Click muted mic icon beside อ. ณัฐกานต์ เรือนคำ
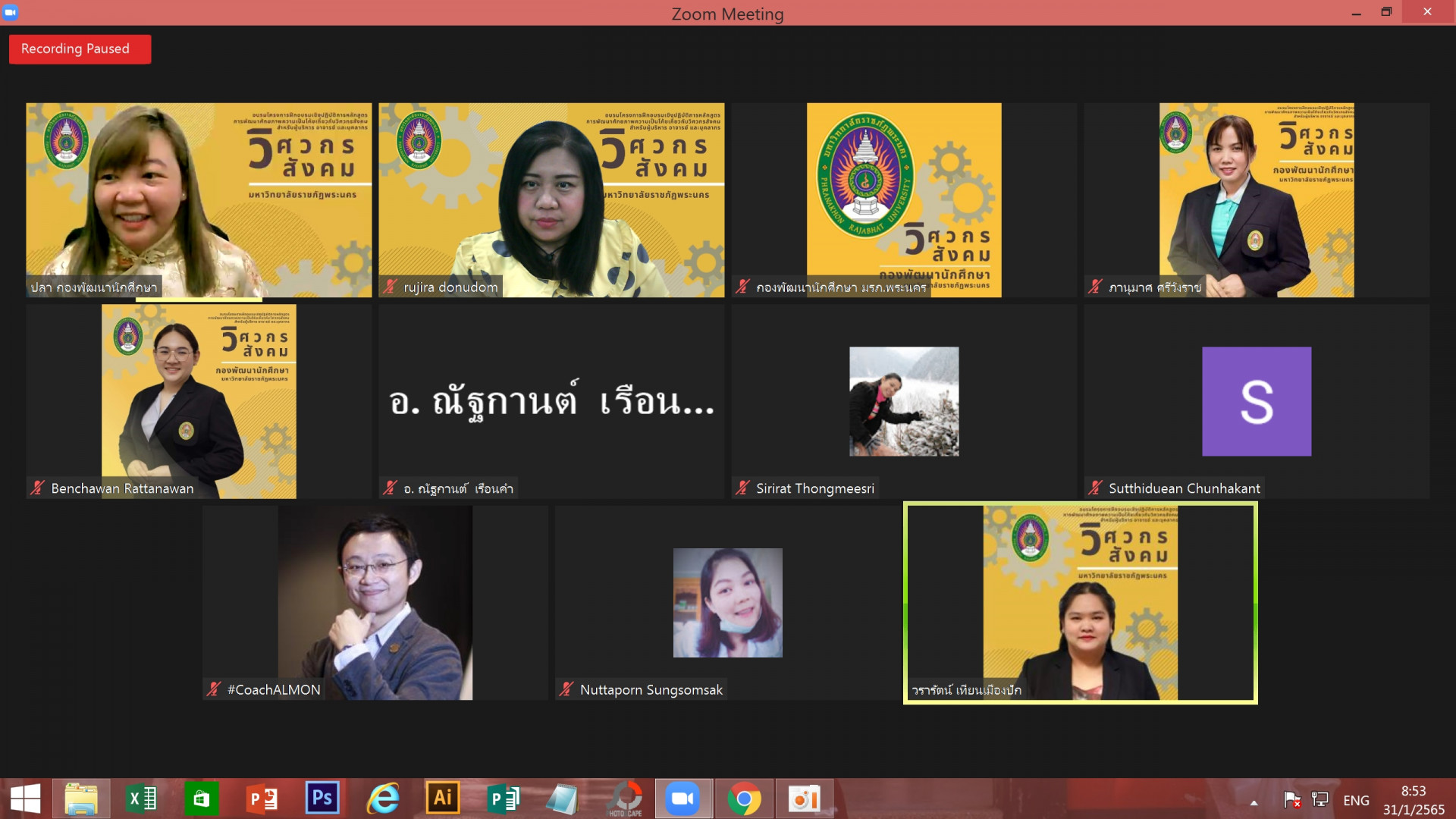Image resolution: width=1456 pixels, height=819 pixels. (x=390, y=488)
